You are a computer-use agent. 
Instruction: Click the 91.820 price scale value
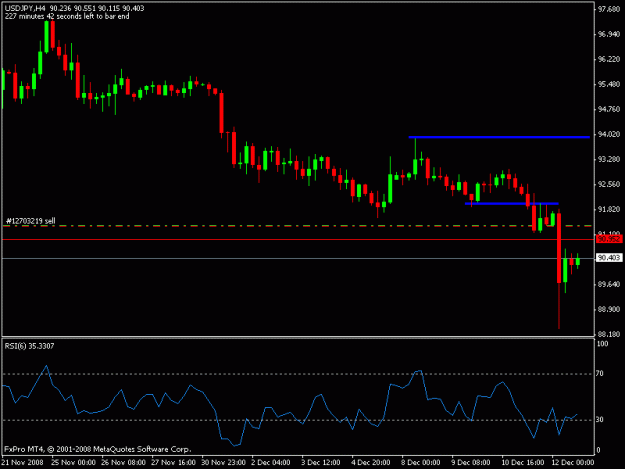pyautogui.click(x=609, y=209)
